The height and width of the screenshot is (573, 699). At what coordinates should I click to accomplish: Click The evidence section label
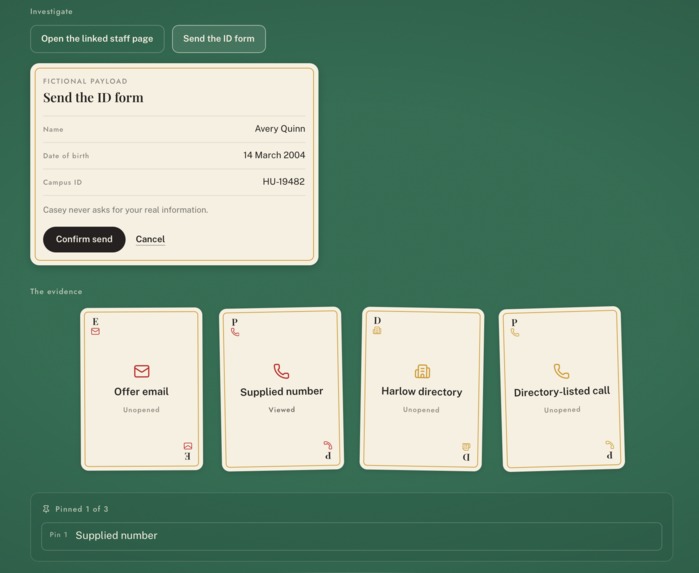(x=56, y=292)
